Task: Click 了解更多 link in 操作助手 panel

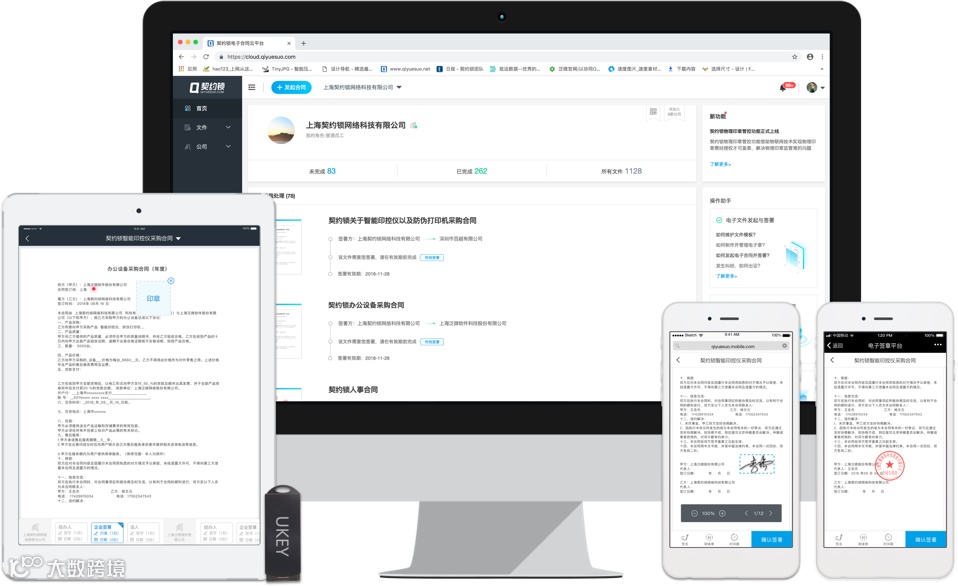Action: coord(726,276)
